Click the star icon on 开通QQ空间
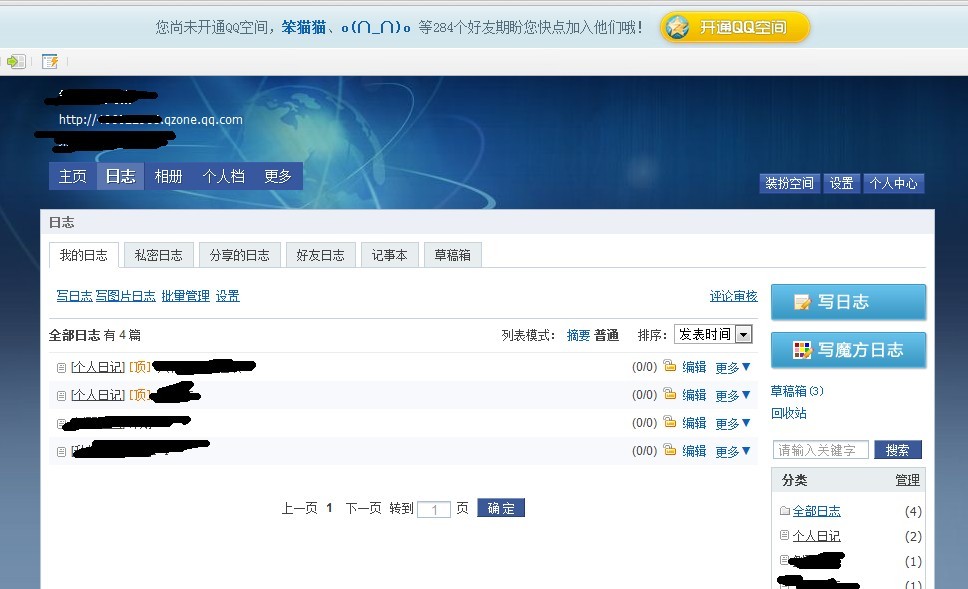Viewport: 968px width, 589px height. tap(677, 27)
